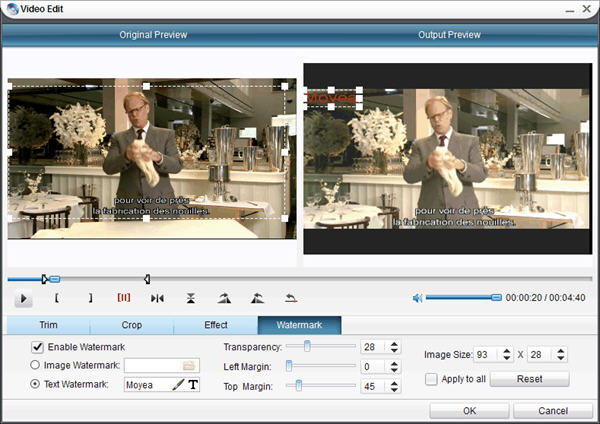Click the Transparency value field 28

point(374,347)
